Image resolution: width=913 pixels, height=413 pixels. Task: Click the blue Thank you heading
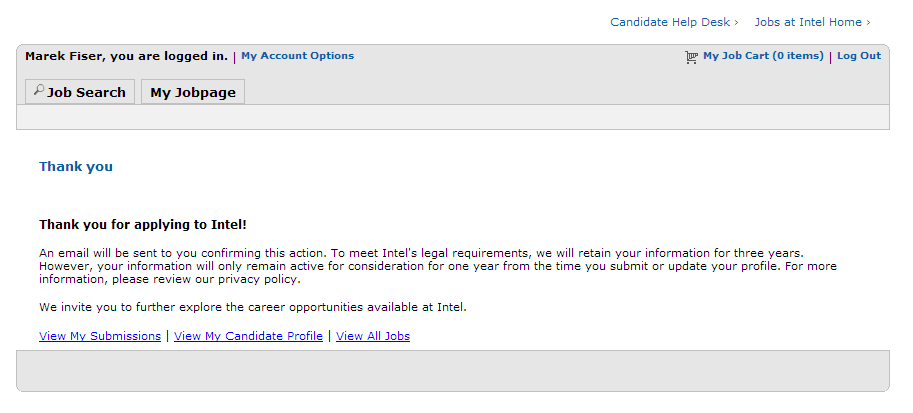point(76,167)
